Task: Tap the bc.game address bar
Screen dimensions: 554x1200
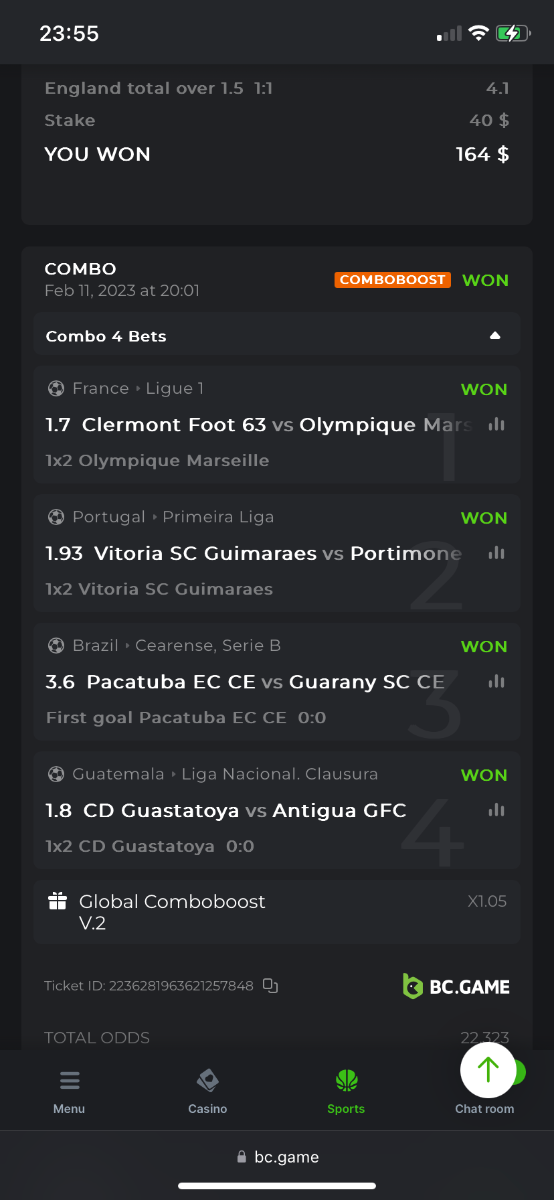Action: tap(277, 1157)
